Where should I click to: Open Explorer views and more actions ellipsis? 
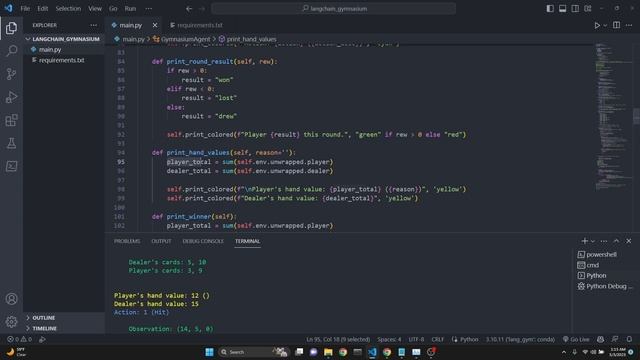point(94,25)
